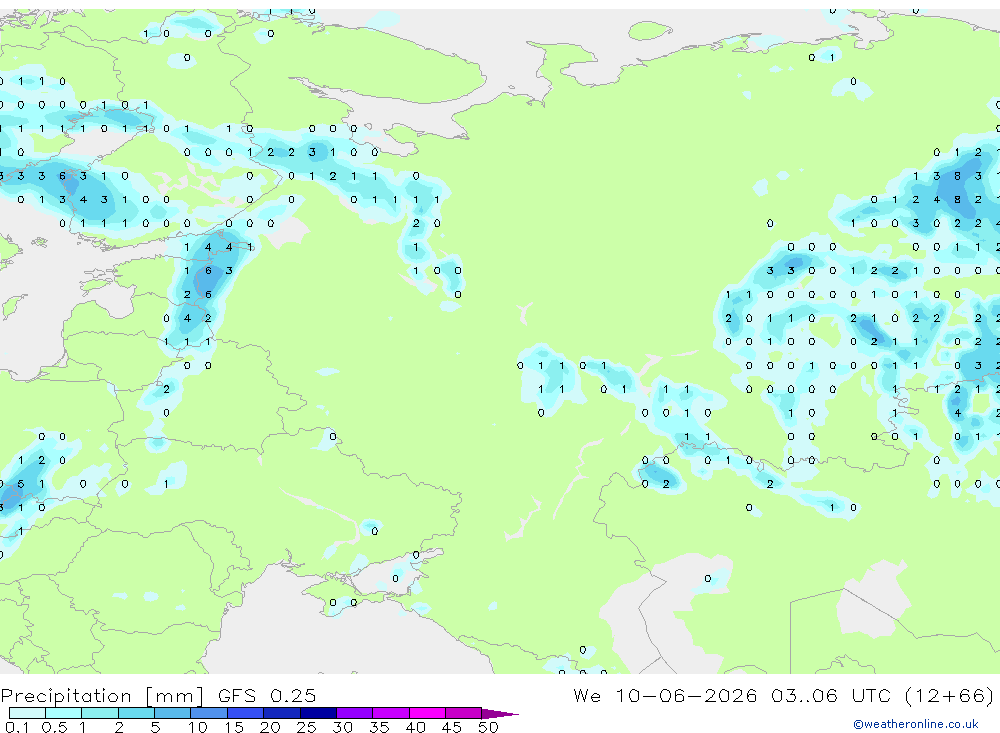The image size is (1000, 733).
Task: Click the 'We 10-06-2026' date text
Action: pyautogui.click(x=665, y=695)
